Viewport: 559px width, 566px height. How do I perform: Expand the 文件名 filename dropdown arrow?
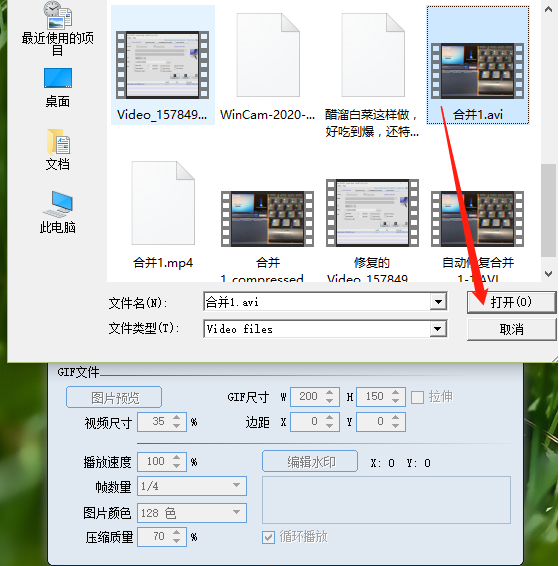tap(438, 302)
